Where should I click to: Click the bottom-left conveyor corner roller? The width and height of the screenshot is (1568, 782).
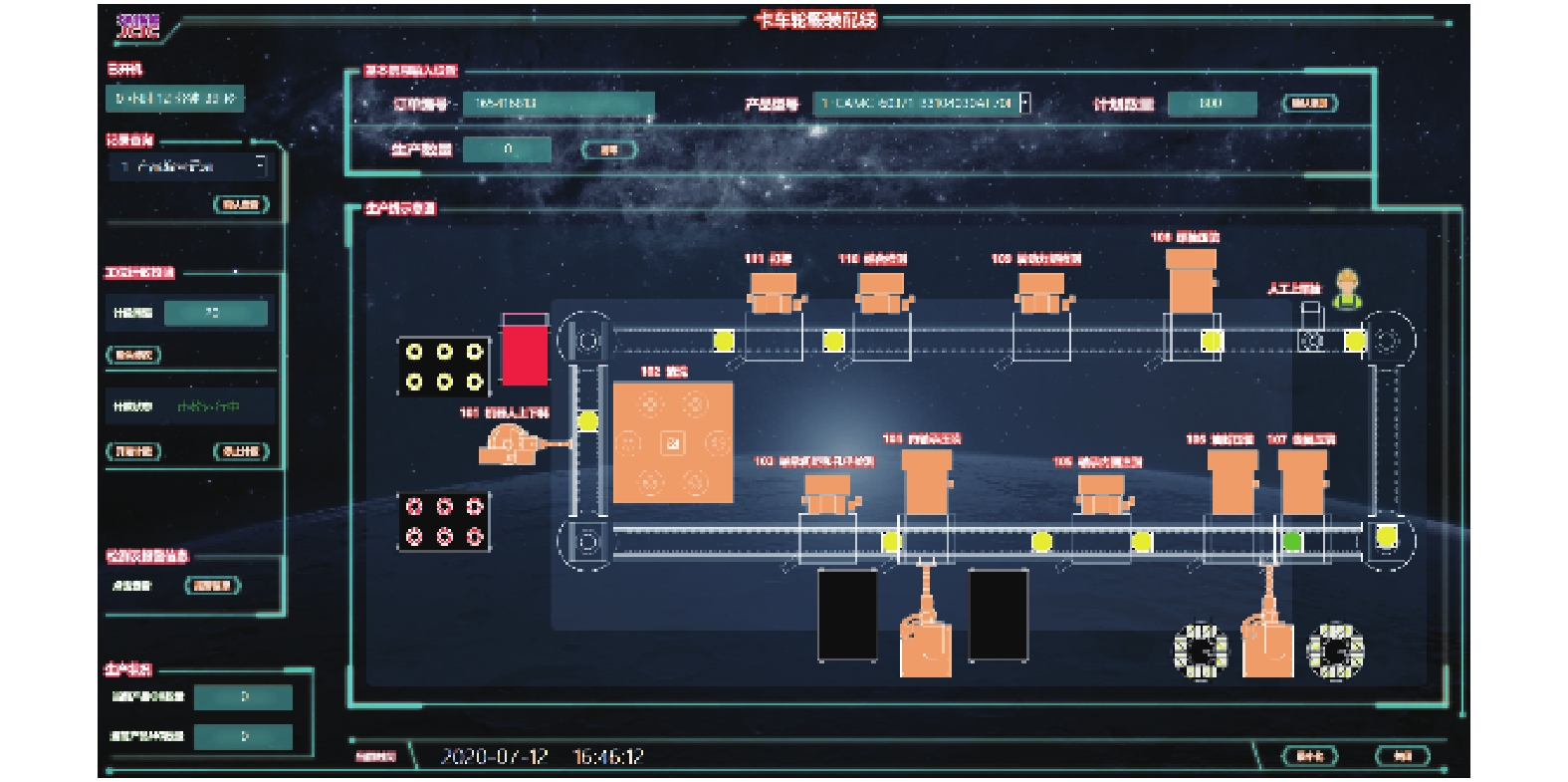tap(585, 543)
